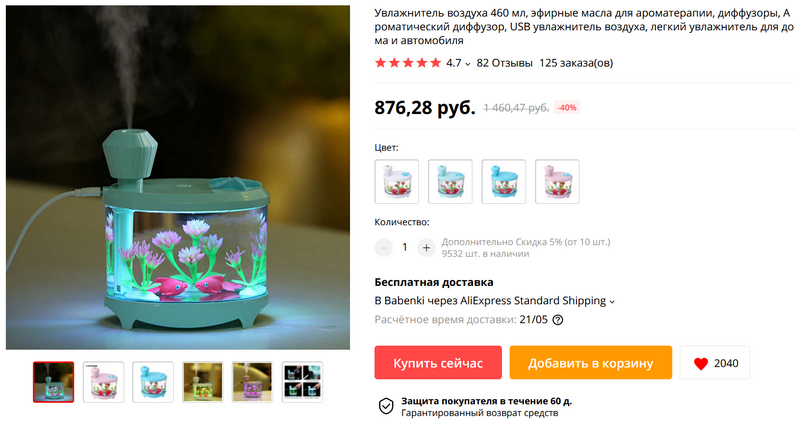Choose the blue humidifier color option

click(504, 182)
